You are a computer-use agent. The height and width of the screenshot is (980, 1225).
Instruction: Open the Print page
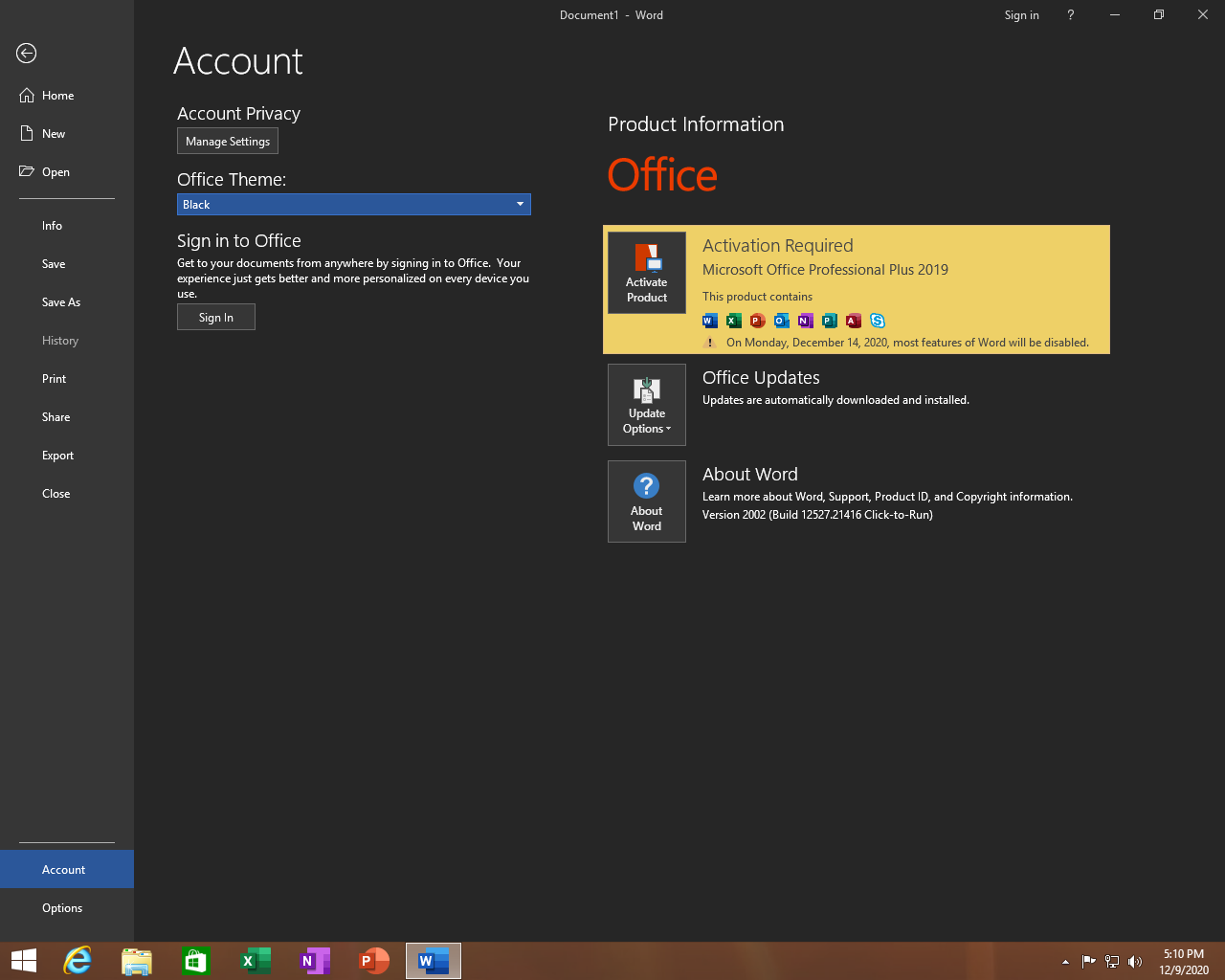pos(67,379)
